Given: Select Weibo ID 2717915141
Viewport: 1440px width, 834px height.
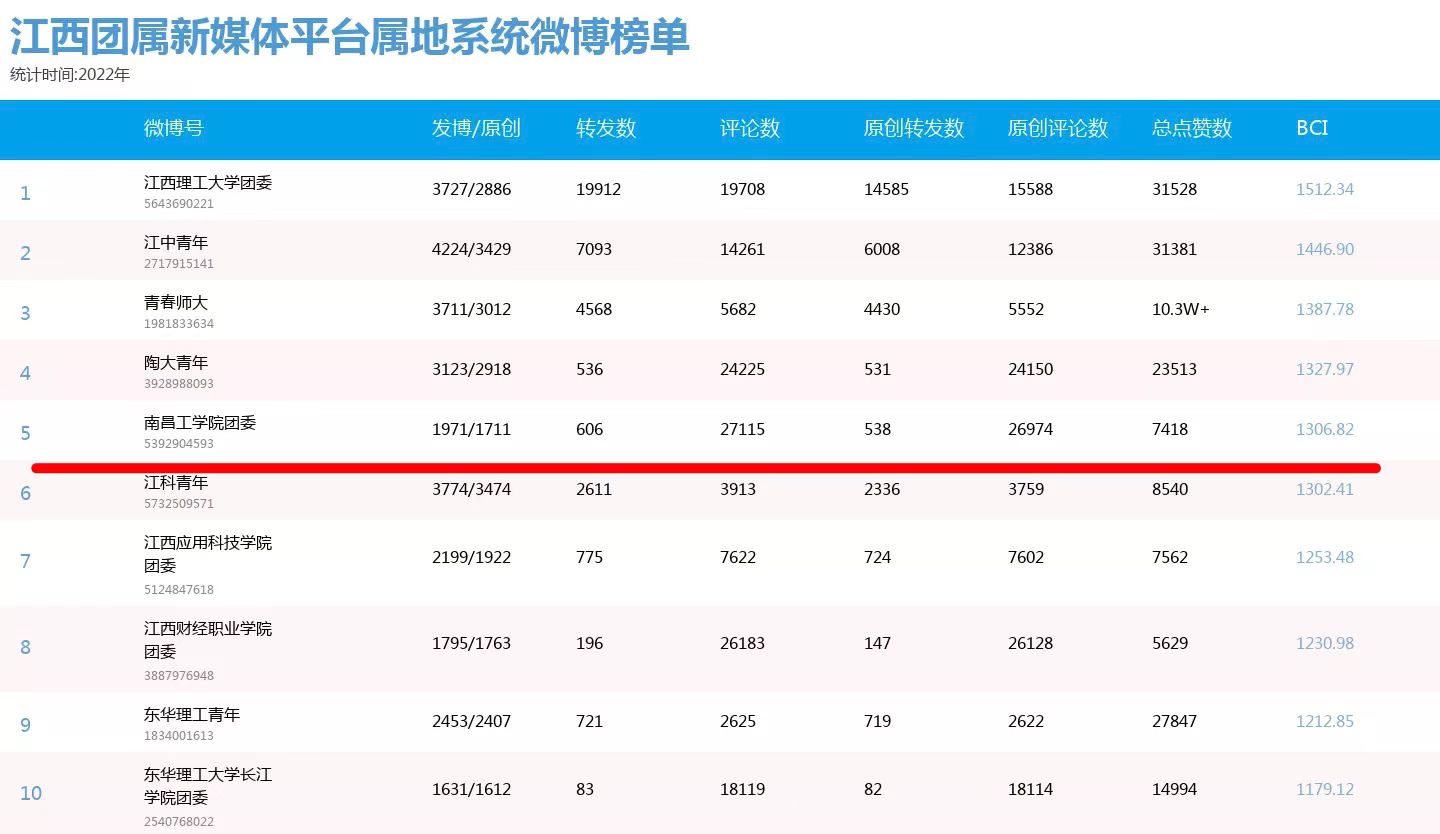Looking at the screenshot, I should tap(179, 264).
